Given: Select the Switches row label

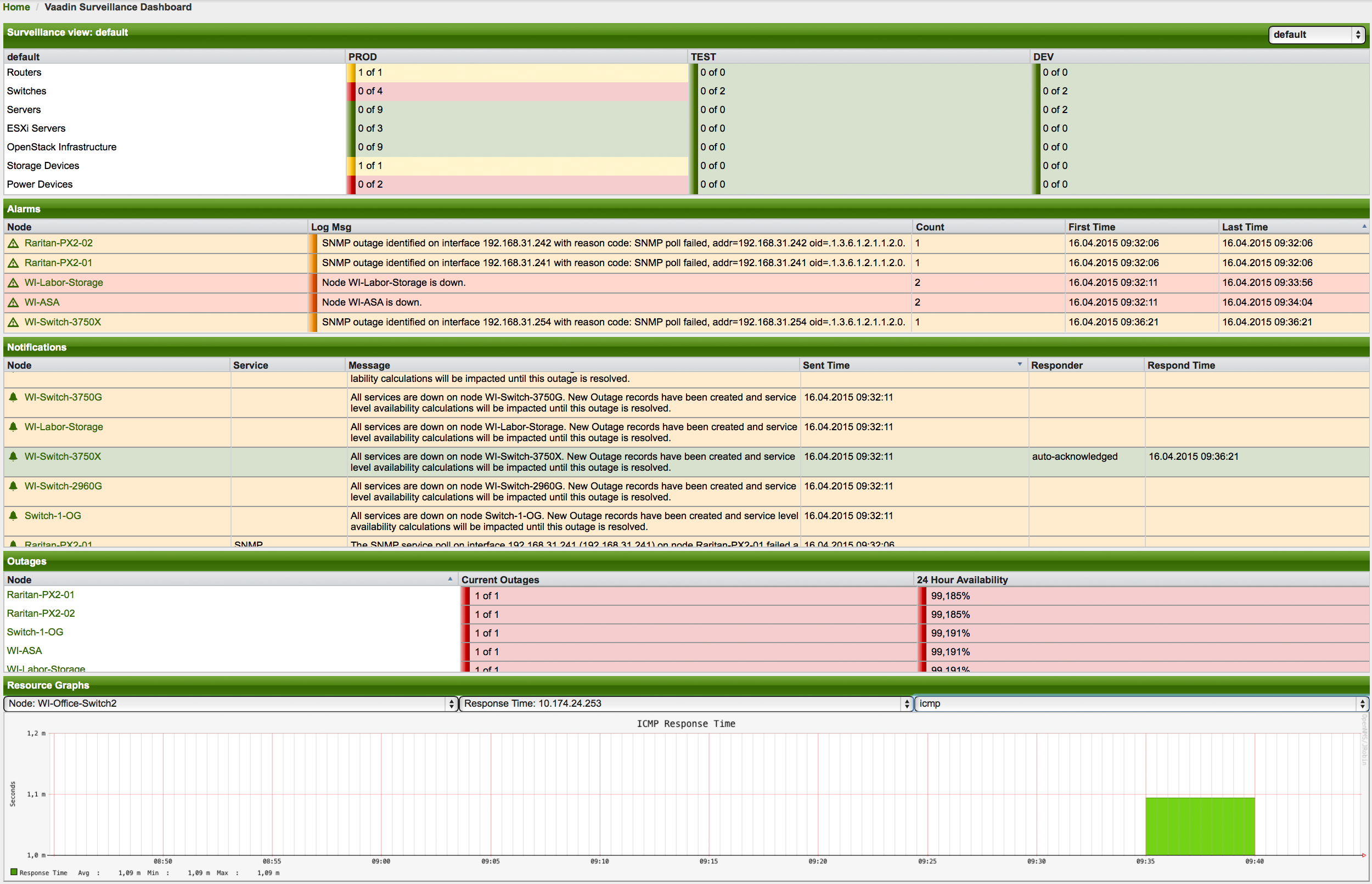Looking at the screenshot, I should (26, 91).
